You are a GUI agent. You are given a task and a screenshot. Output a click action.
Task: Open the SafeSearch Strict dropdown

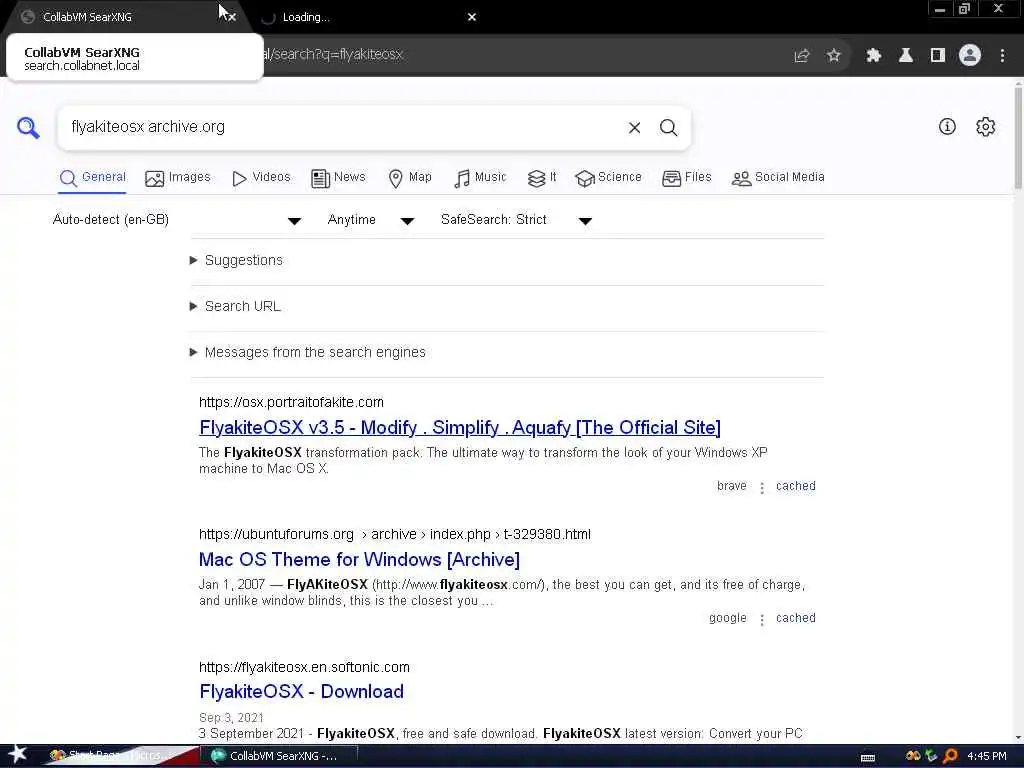coord(517,220)
